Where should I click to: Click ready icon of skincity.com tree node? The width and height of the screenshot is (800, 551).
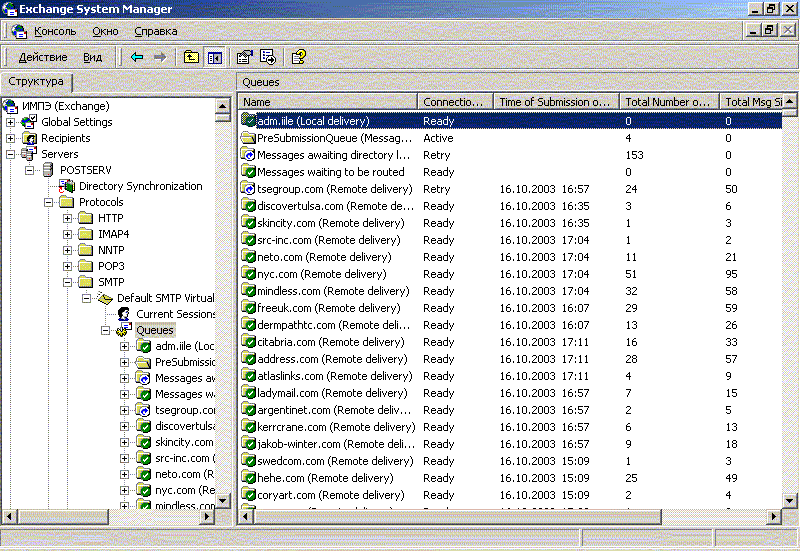tap(143, 442)
